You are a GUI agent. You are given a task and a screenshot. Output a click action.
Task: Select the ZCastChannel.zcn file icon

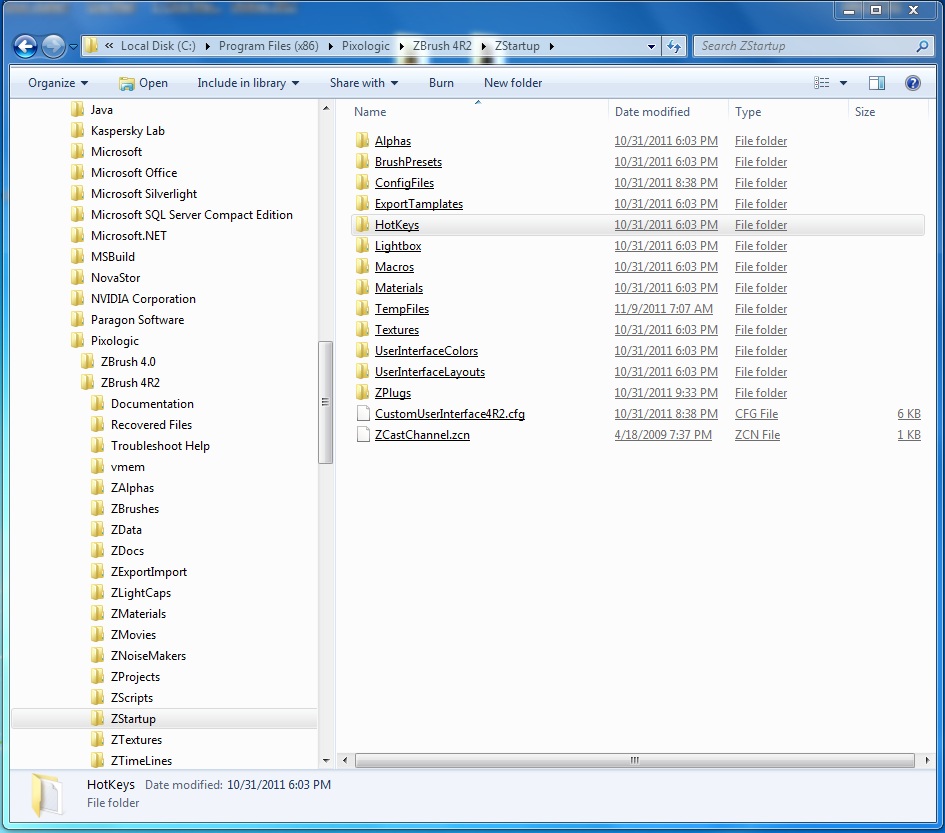(x=363, y=435)
